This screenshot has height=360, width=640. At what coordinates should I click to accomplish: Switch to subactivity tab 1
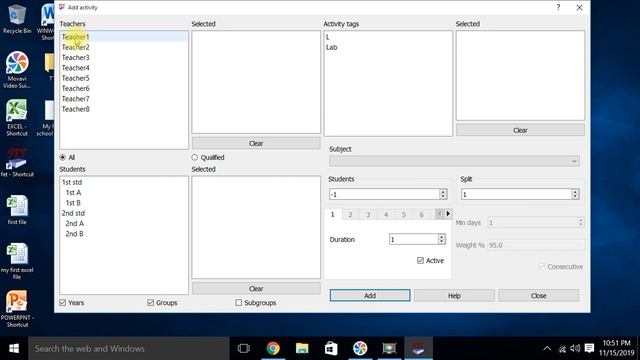coord(332,214)
